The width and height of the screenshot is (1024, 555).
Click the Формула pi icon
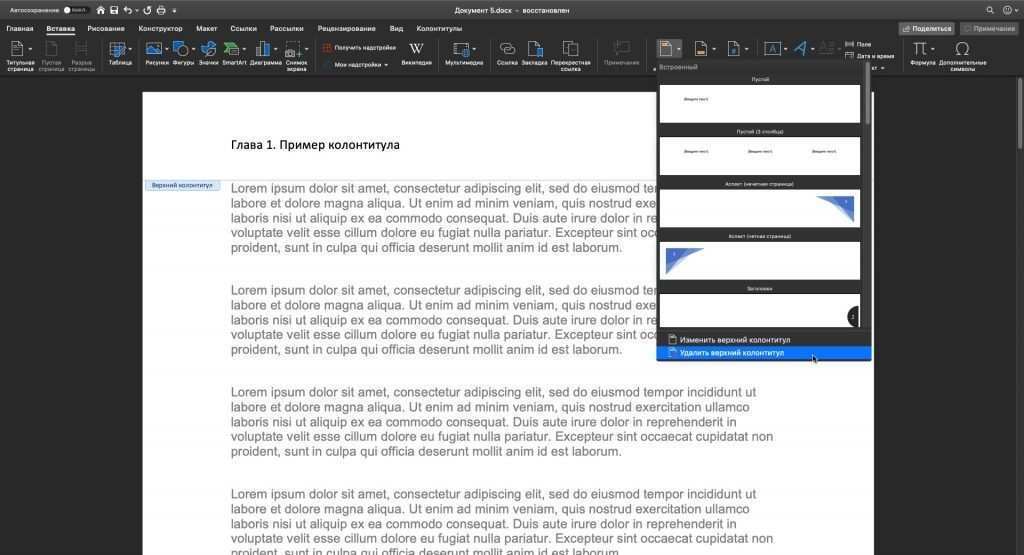920,49
